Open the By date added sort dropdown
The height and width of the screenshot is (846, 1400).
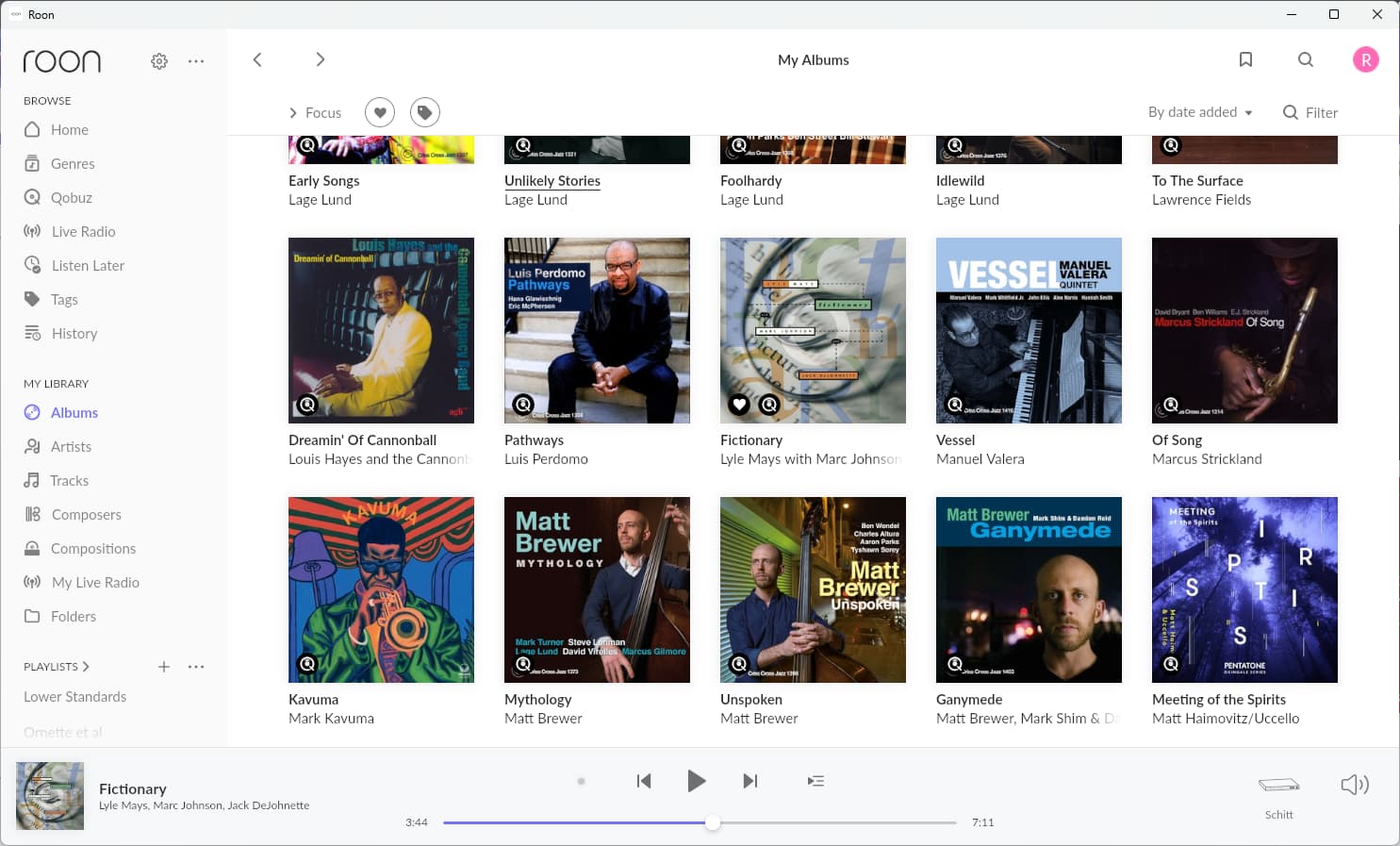(x=1199, y=112)
